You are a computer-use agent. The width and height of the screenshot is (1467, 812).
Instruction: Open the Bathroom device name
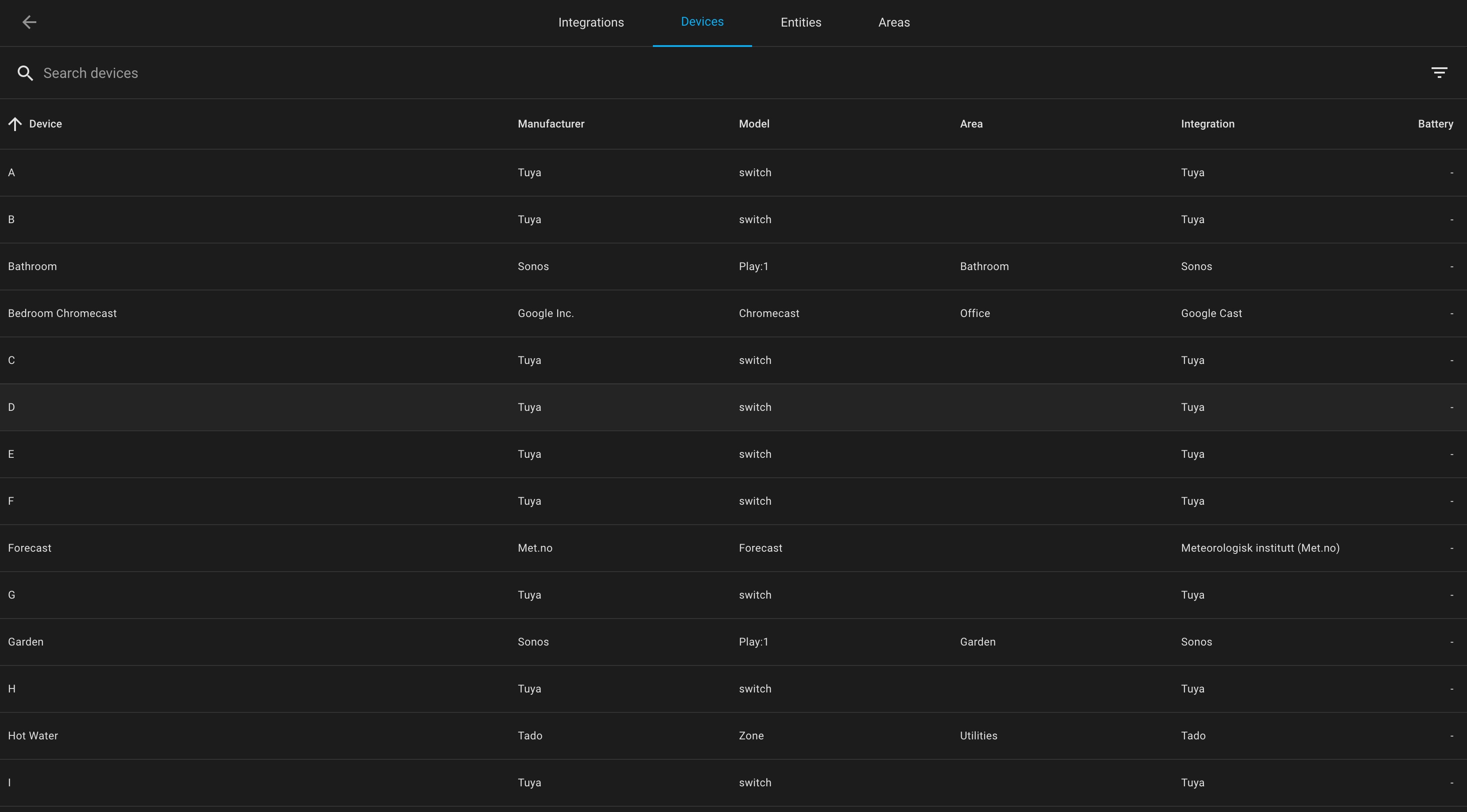[x=32, y=267]
